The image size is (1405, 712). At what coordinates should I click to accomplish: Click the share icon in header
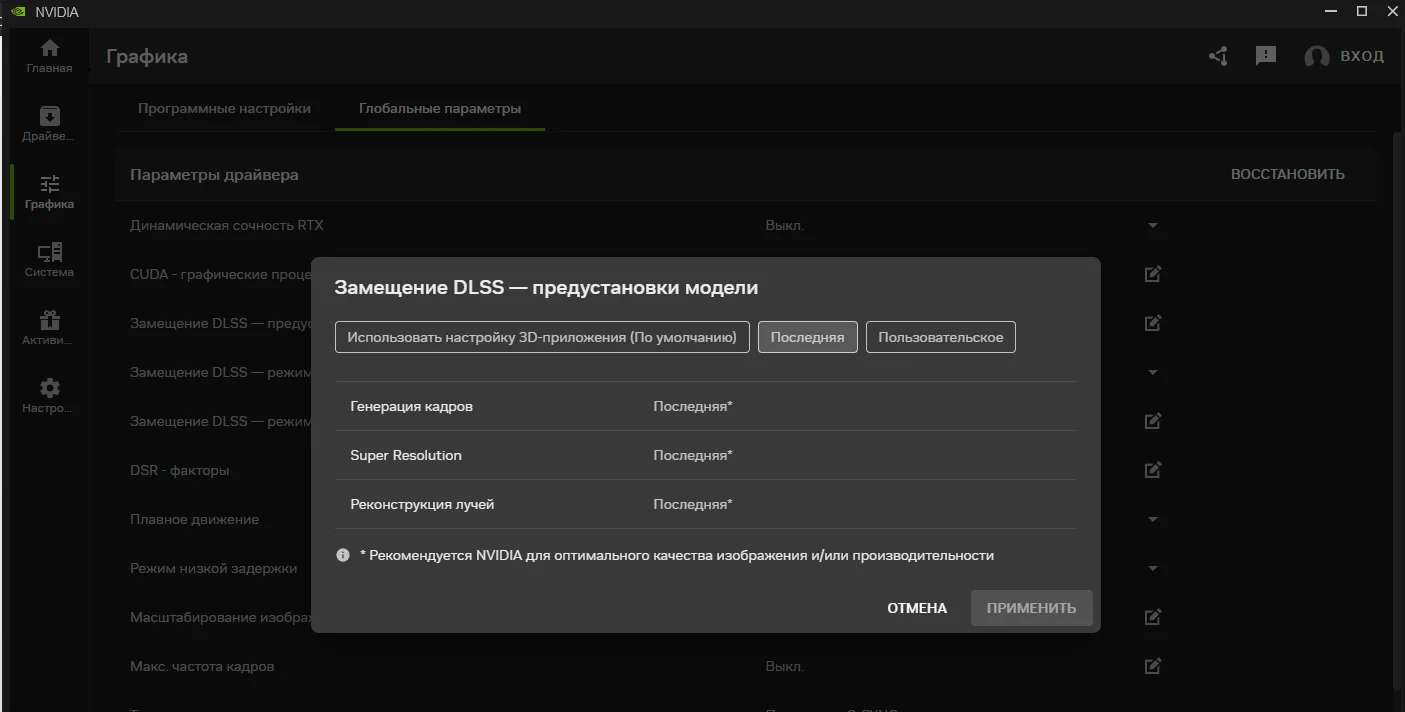click(1218, 56)
